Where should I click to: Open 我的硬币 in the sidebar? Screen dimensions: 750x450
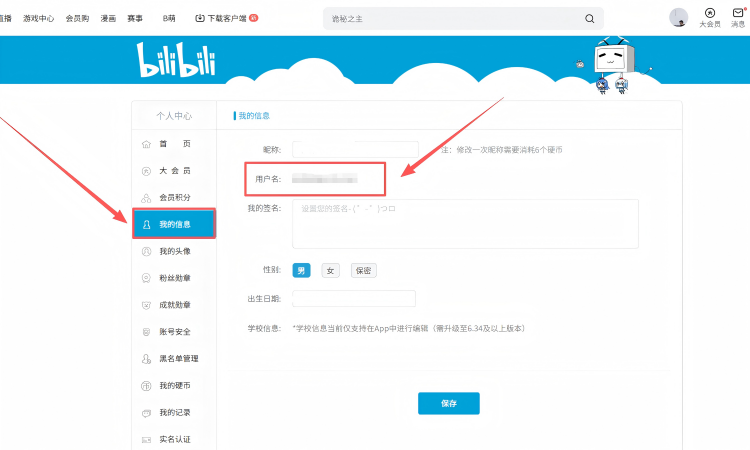pyautogui.click(x=174, y=385)
